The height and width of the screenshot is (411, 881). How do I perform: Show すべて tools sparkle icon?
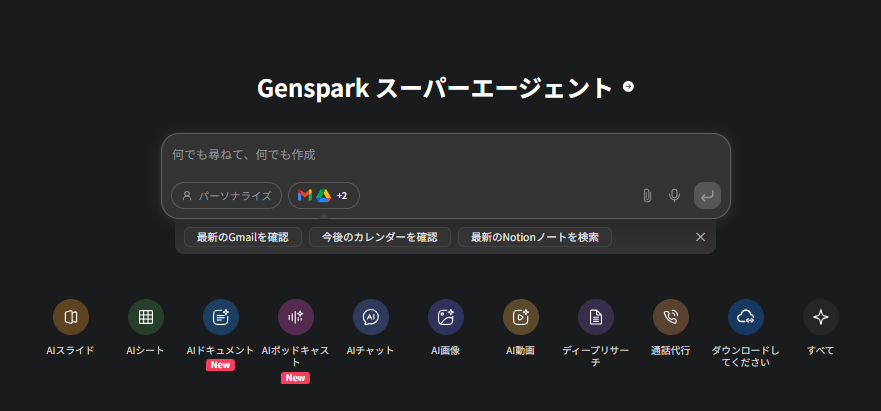point(821,317)
